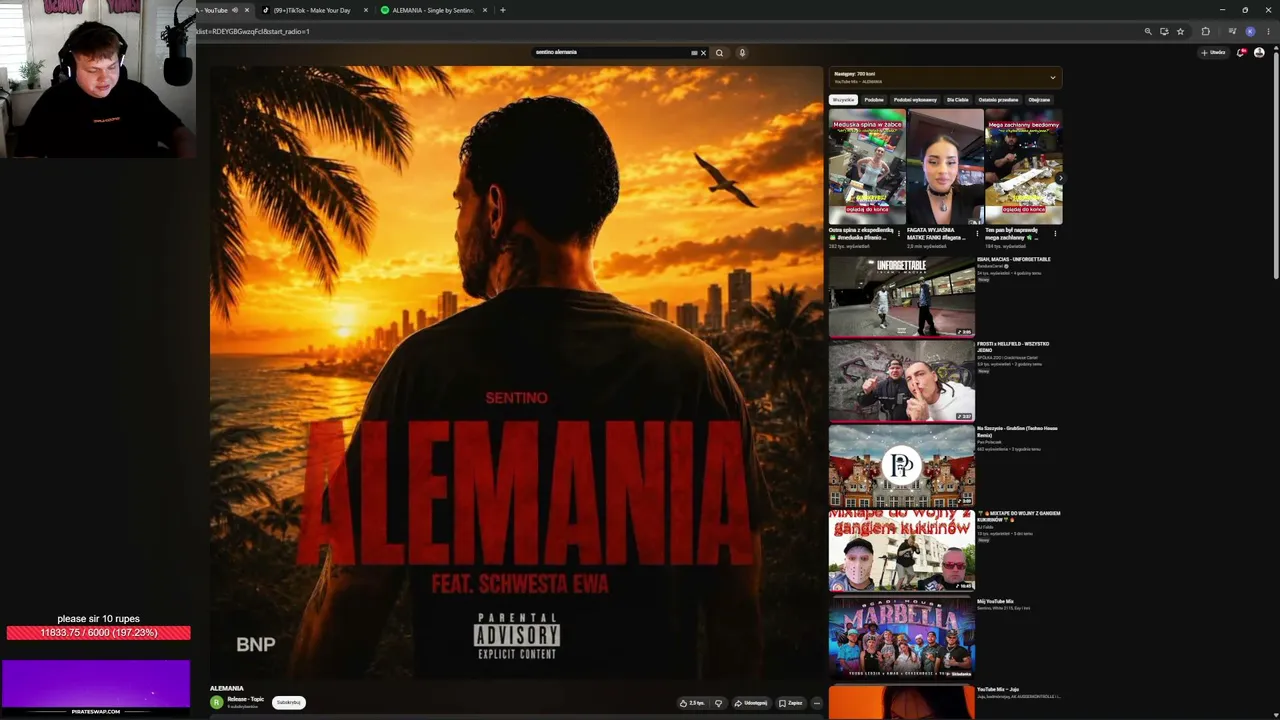Open more actions (three dots) under the video
This screenshot has width=1280, height=720.
tap(816, 703)
